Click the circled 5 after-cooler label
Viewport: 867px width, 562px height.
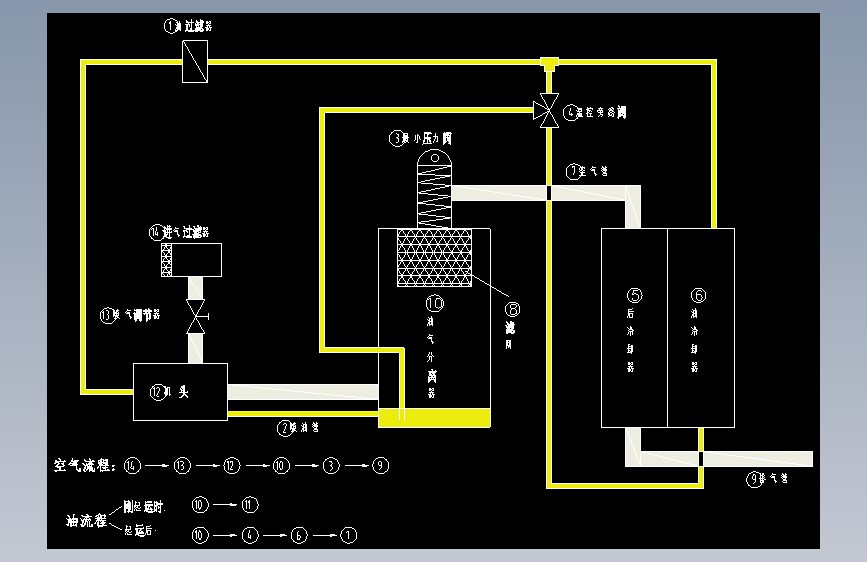634,295
